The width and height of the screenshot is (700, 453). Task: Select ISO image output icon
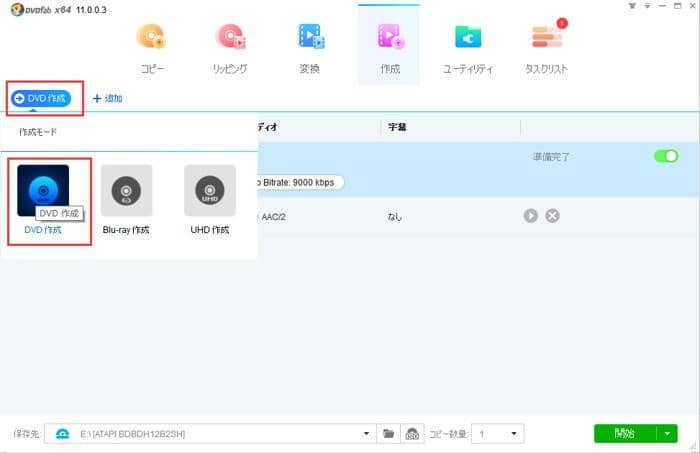pyautogui.click(x=412, y=433)
